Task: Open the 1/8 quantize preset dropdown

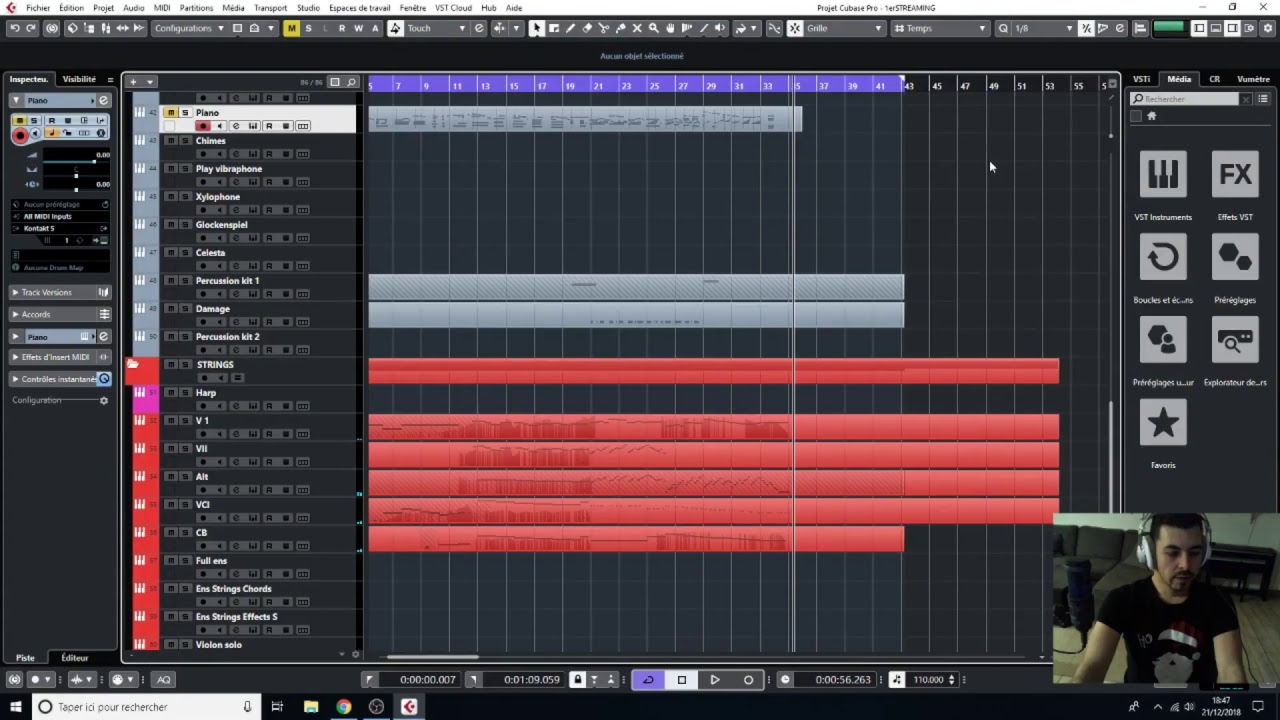Action: pos(1044,28)
